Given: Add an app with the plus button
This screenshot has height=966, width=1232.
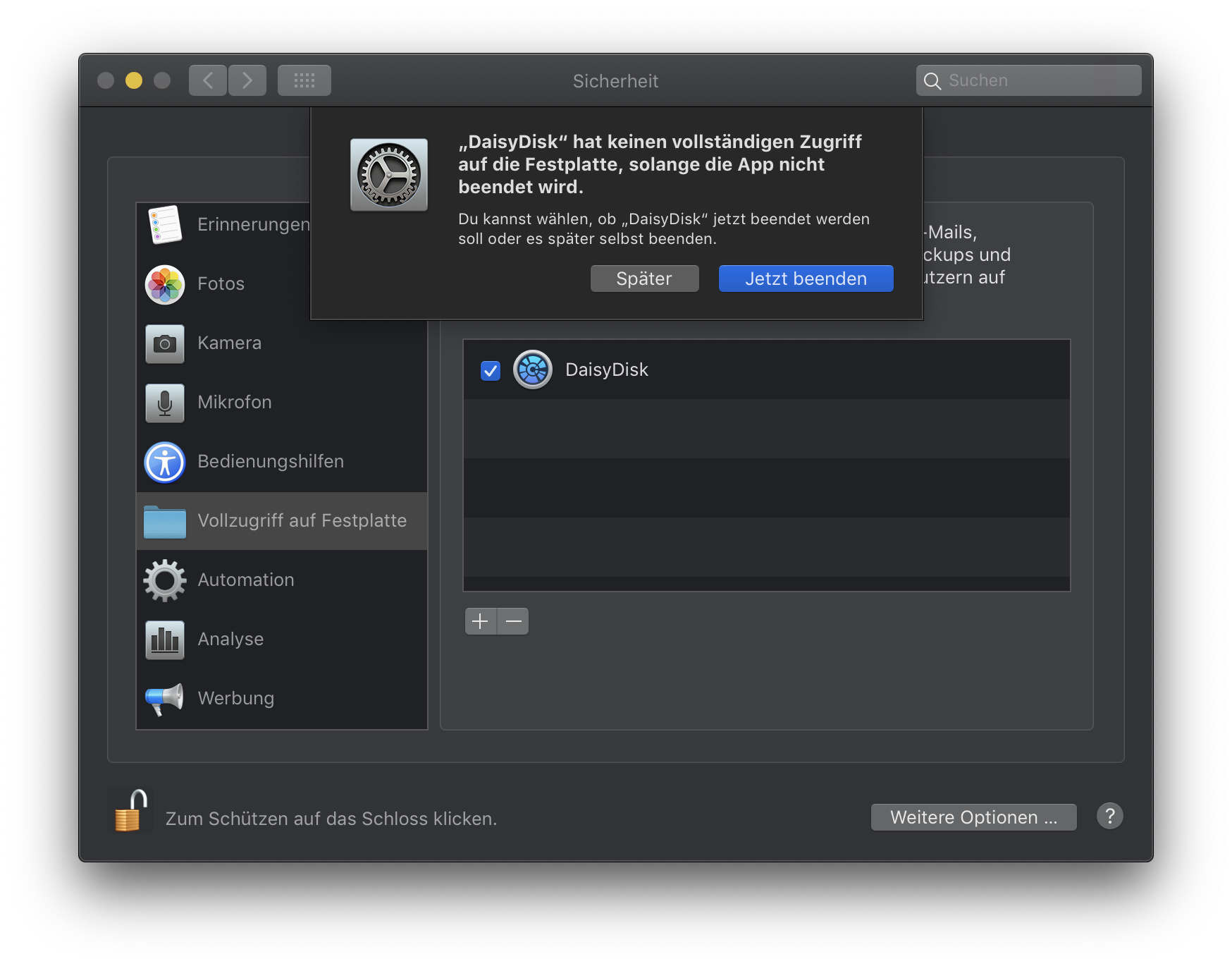Looking at the screenshot, I should (x=481, y=621).
